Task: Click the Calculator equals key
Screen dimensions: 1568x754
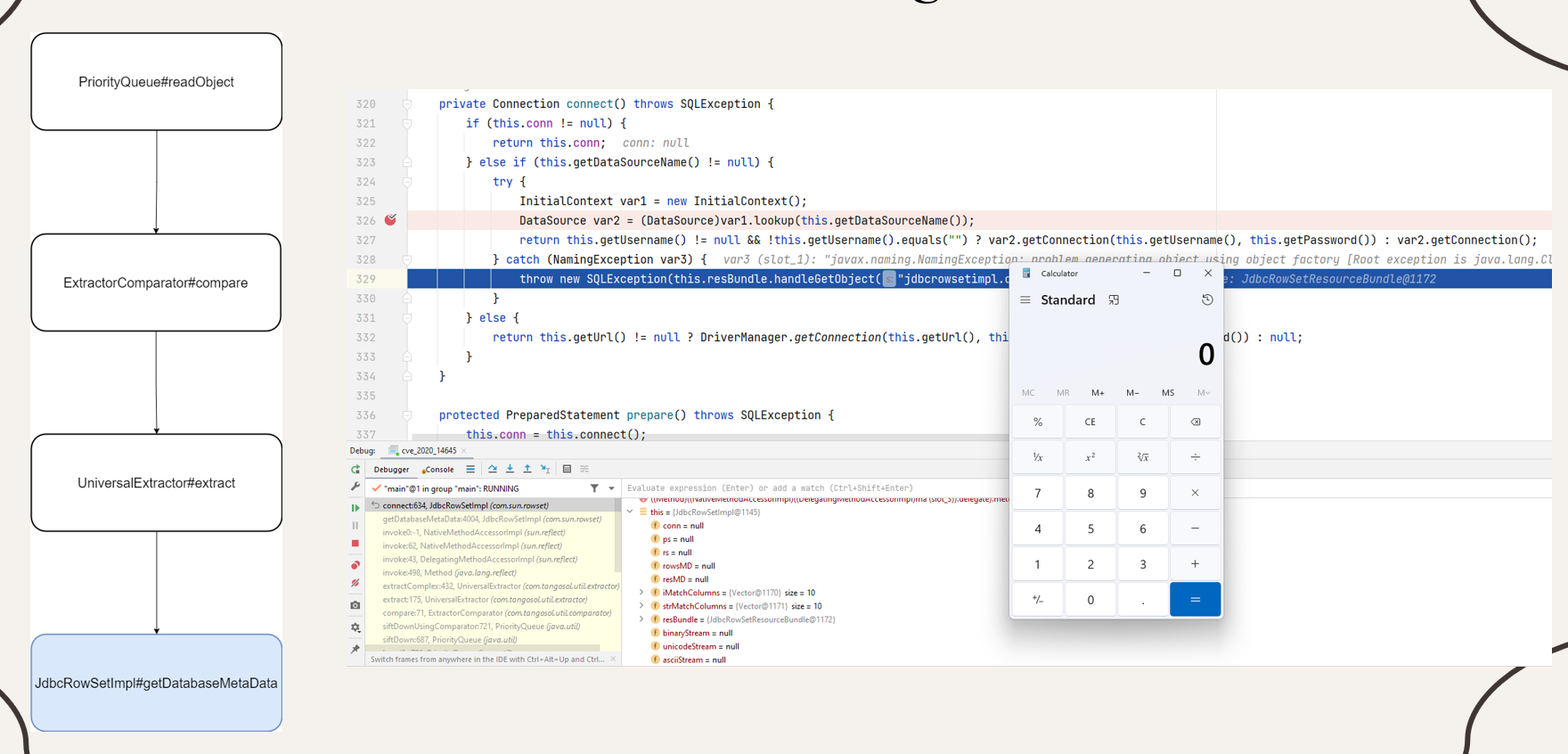Action: pos(1196,600)
